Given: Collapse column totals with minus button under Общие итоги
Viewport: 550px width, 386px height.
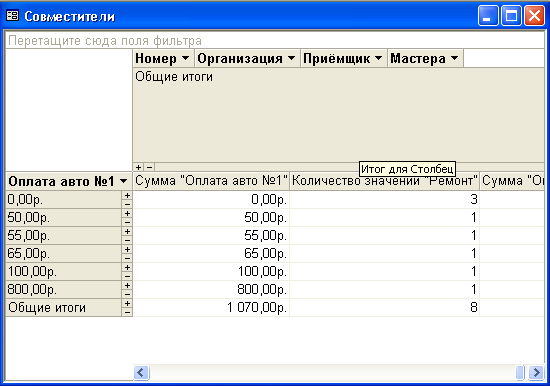Looking at the screenshot, I should 149,167.
